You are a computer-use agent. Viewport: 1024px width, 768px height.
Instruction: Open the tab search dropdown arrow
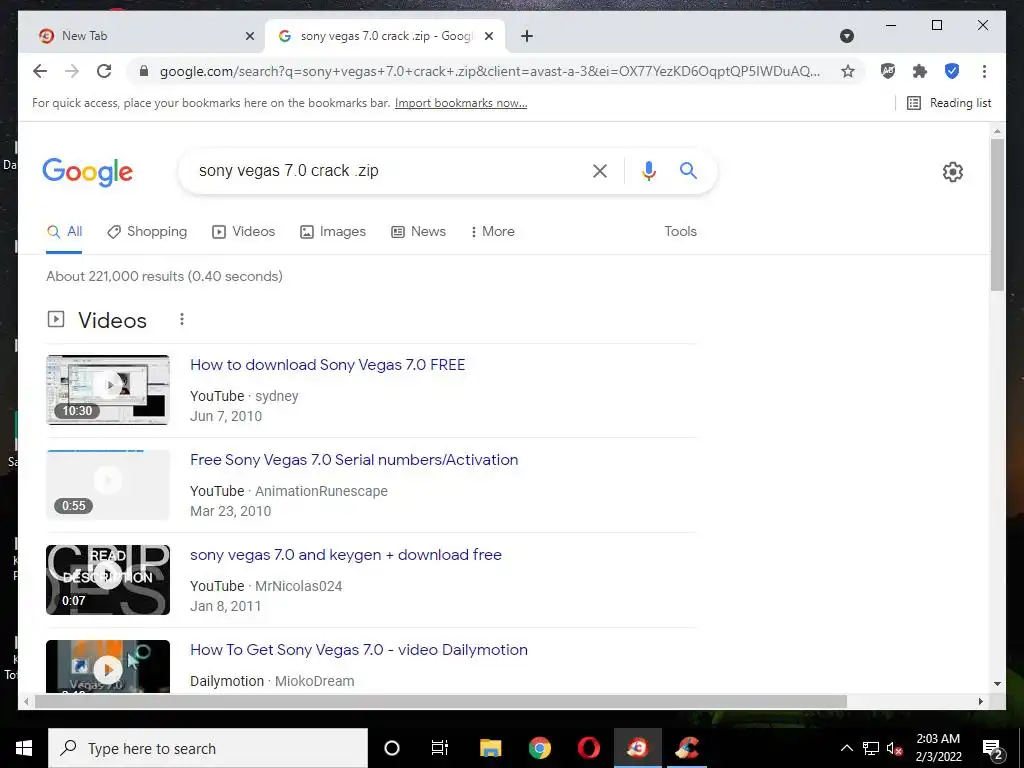click(846, 36)
